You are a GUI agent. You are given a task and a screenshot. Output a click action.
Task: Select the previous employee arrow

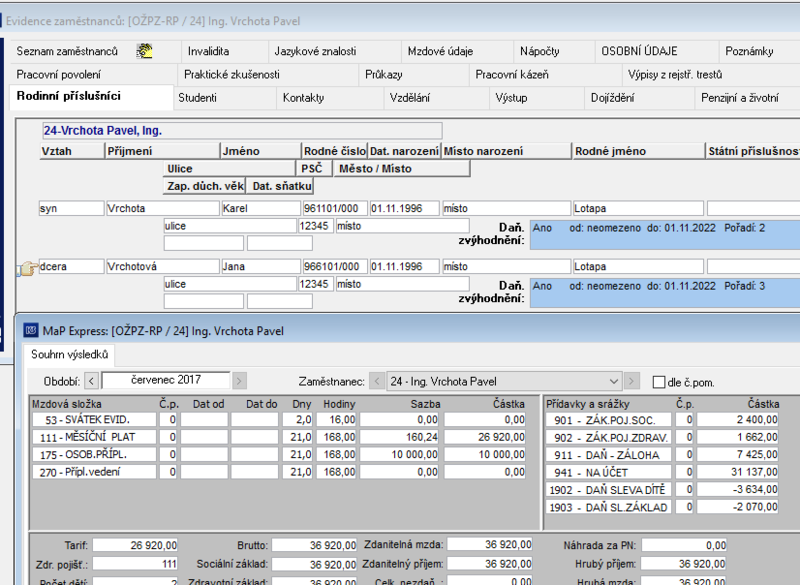click(x=377, y=381)
